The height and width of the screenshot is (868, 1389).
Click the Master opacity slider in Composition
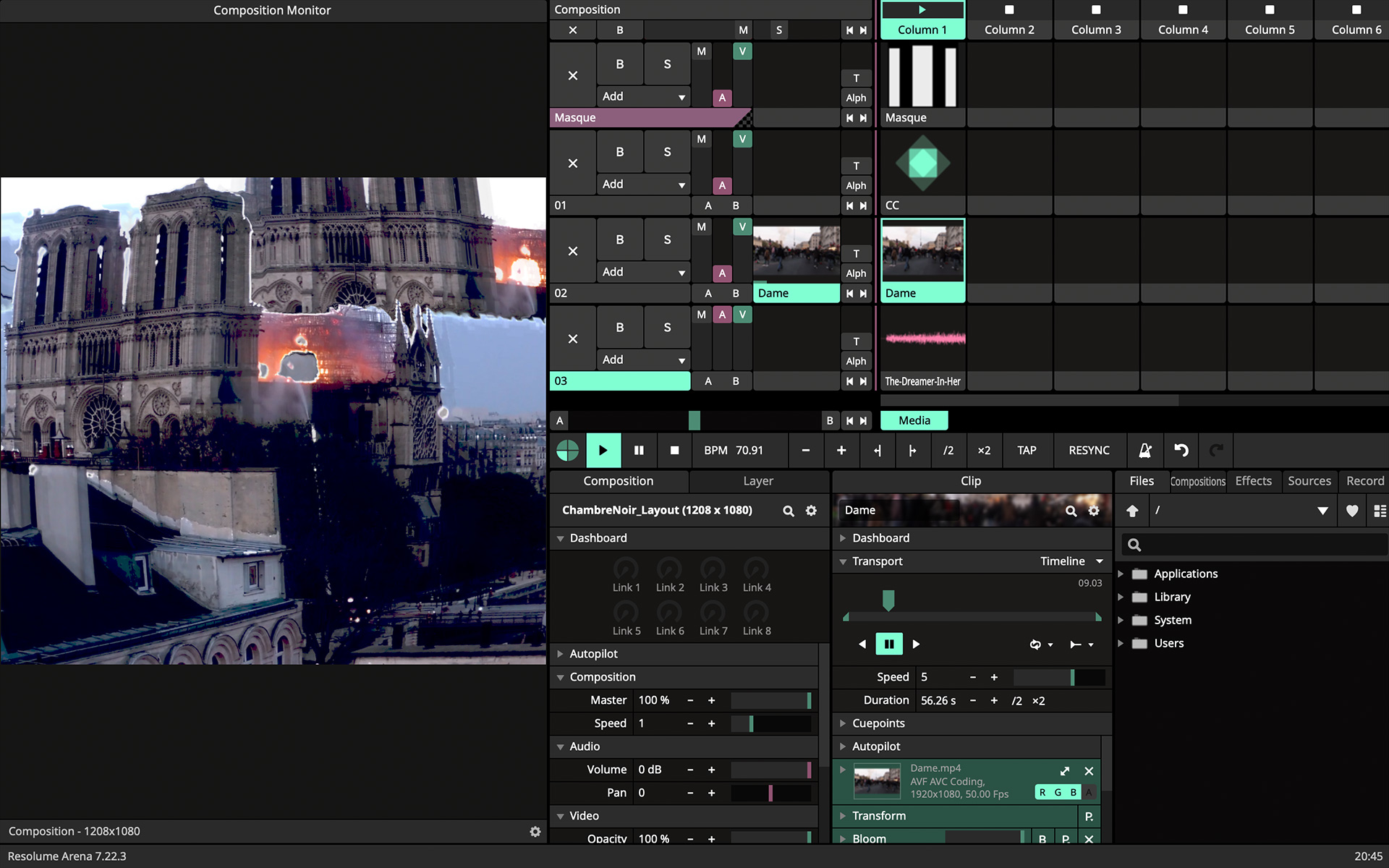pos(770,700)
